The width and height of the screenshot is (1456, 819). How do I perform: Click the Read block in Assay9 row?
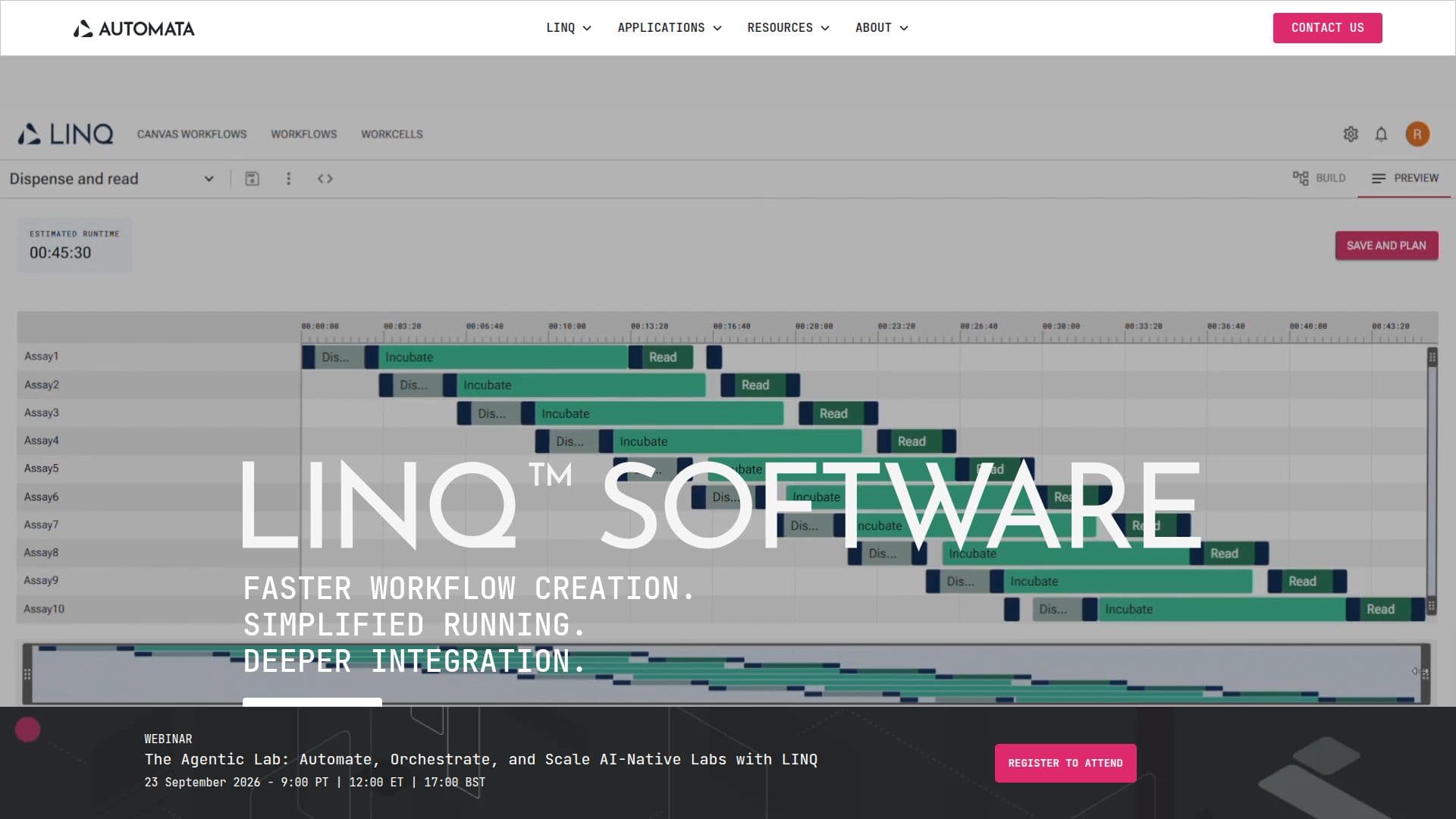click(1307, 582)
